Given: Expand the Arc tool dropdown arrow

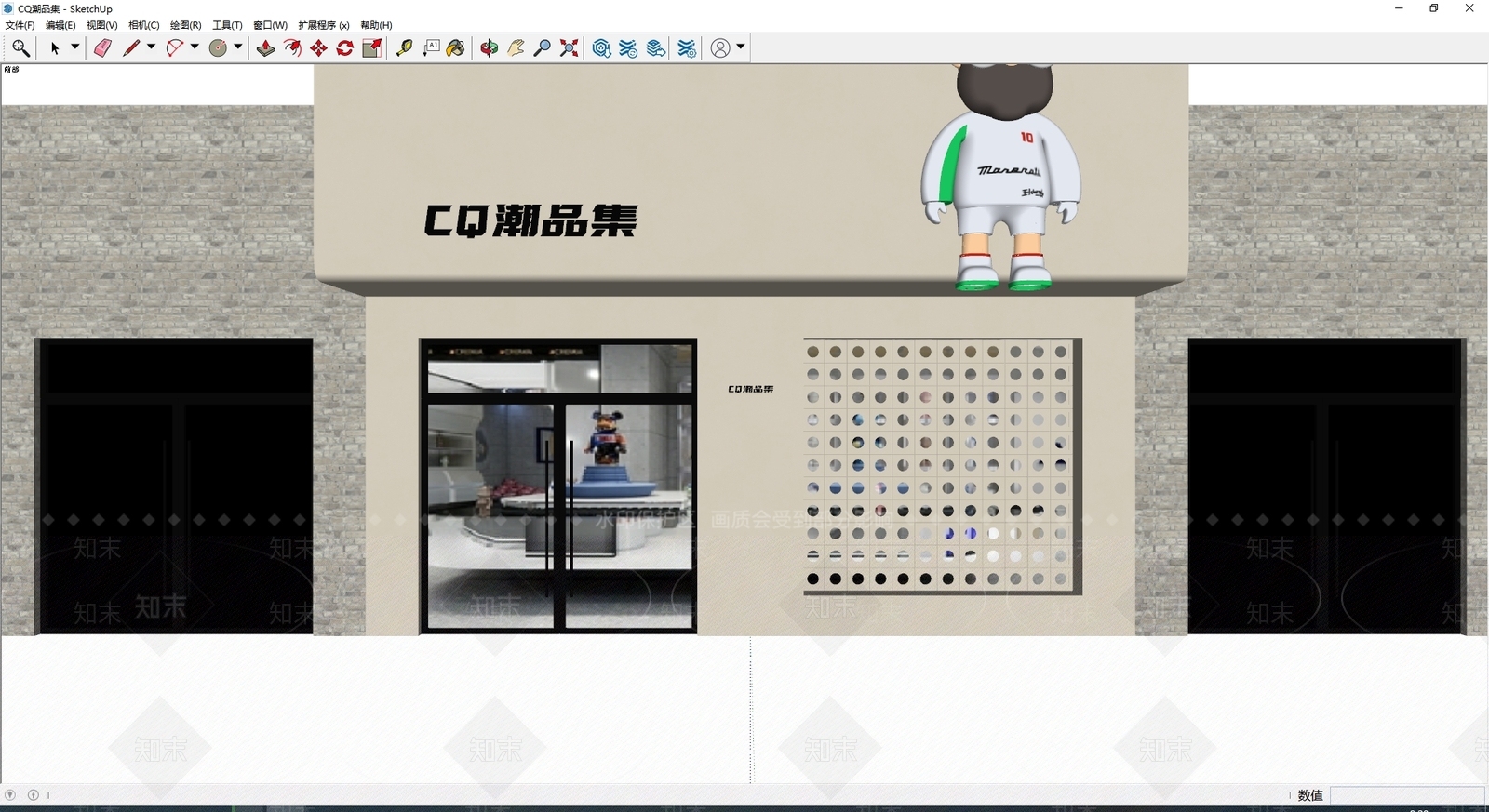Looking at the screenshot, I should (x=195, y=47).
